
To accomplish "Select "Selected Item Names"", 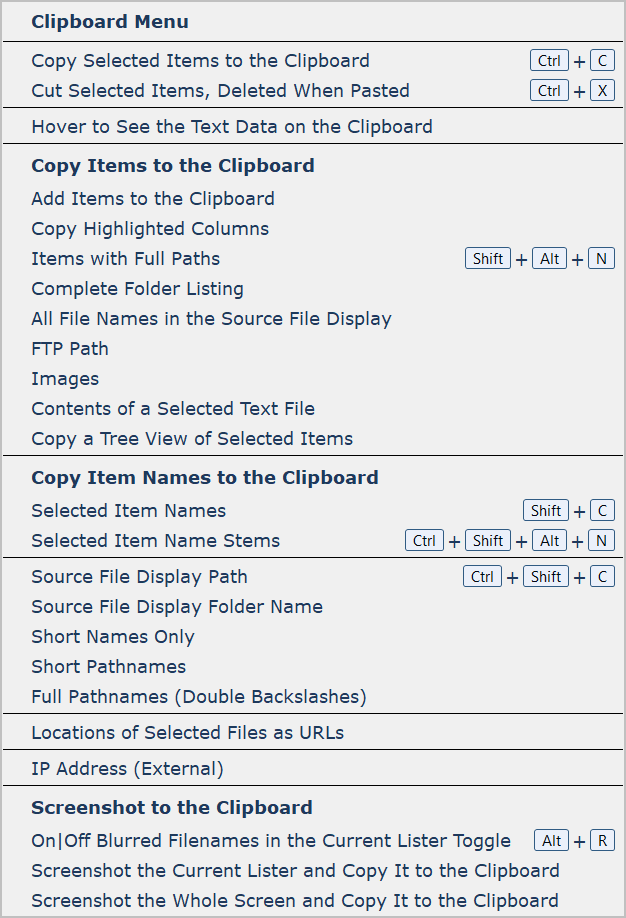I will (x=128, y=510).
